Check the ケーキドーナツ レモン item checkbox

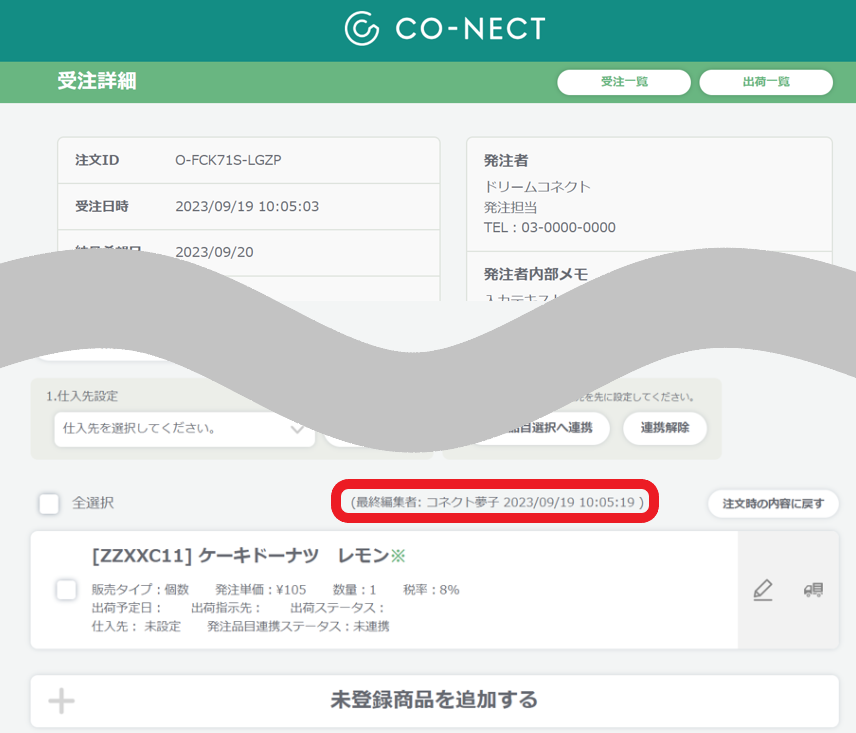tap(67, 589)
